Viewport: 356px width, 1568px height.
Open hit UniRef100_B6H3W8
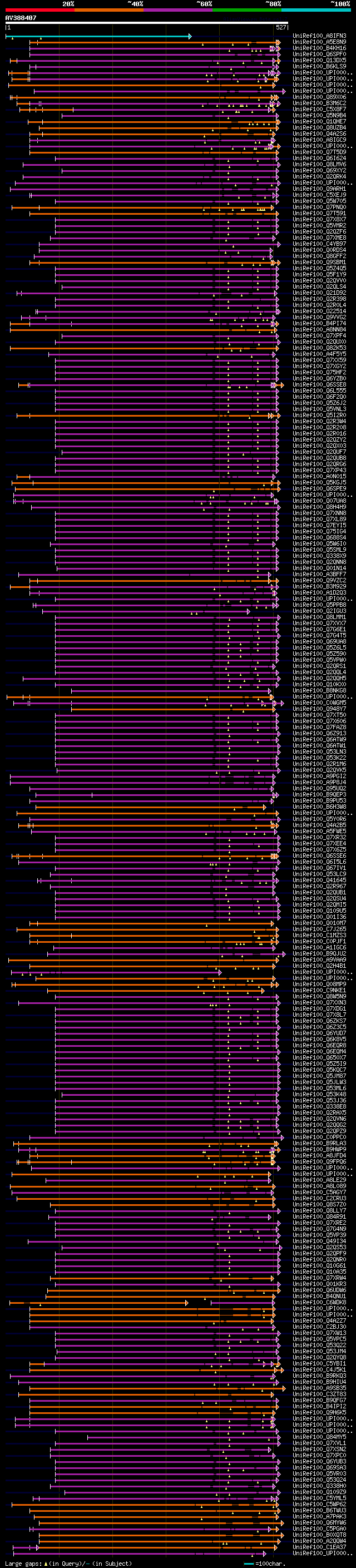coord(319,807)
